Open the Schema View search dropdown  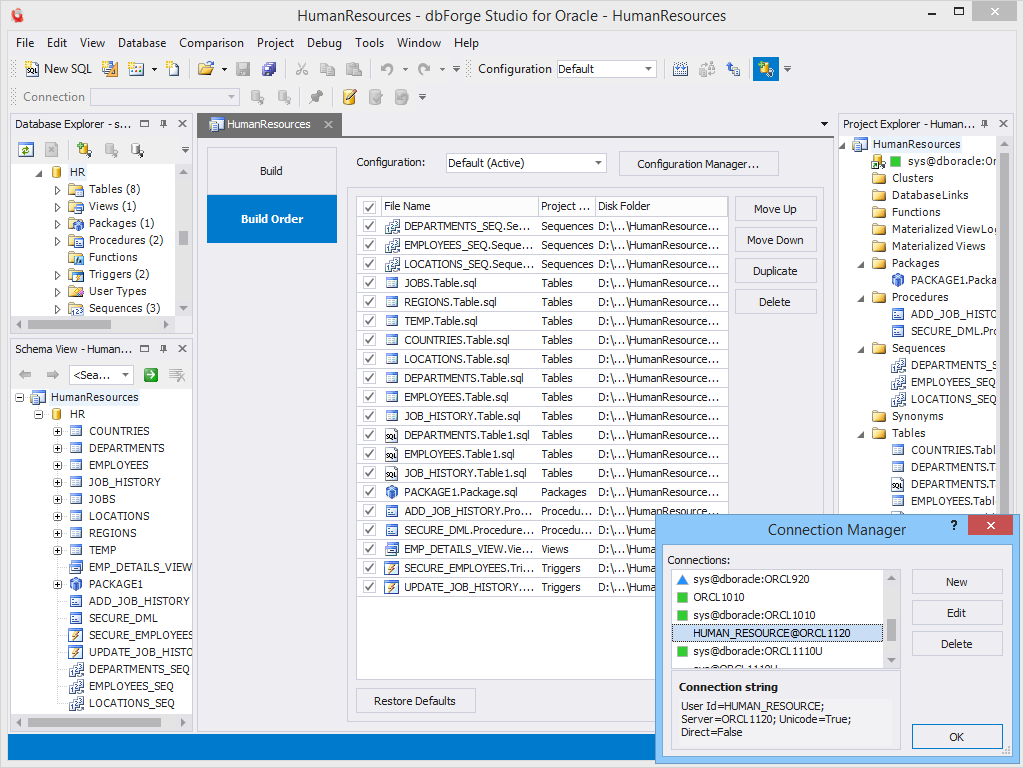coord(125,375)
